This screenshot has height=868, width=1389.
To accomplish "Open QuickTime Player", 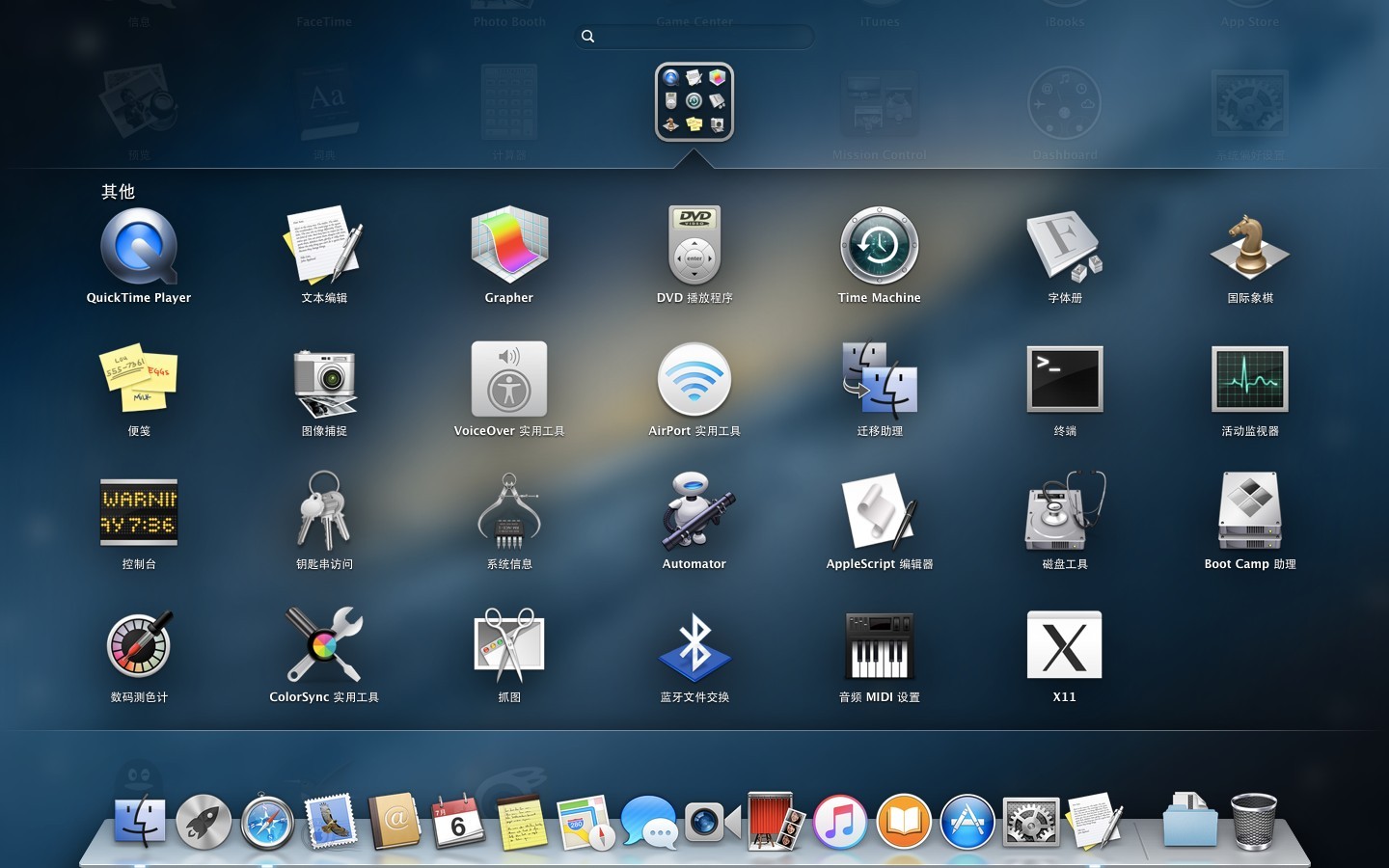I will tap(139, 247).
